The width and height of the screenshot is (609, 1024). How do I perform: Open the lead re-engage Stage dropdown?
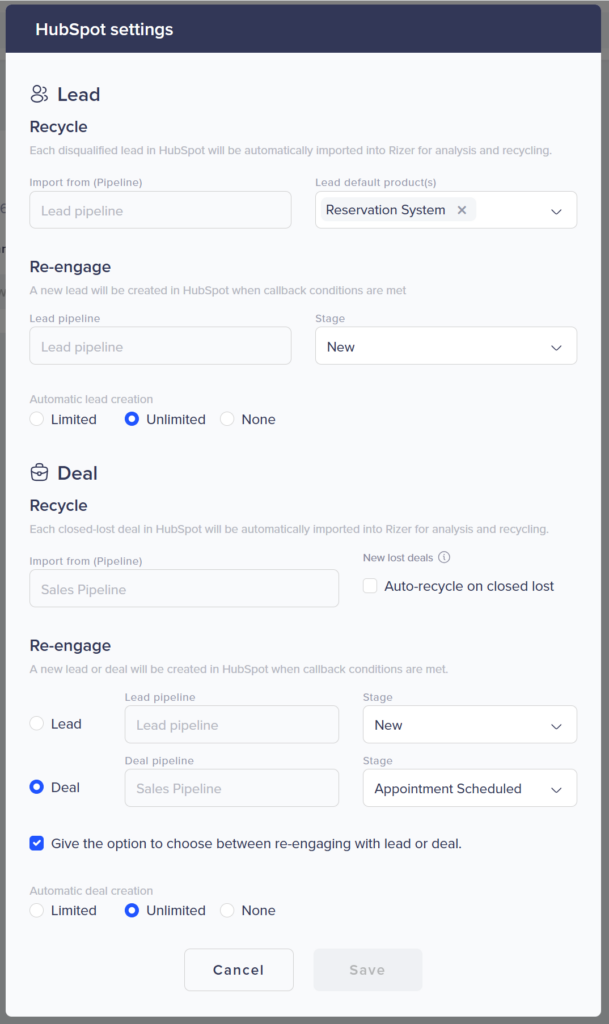446,347
